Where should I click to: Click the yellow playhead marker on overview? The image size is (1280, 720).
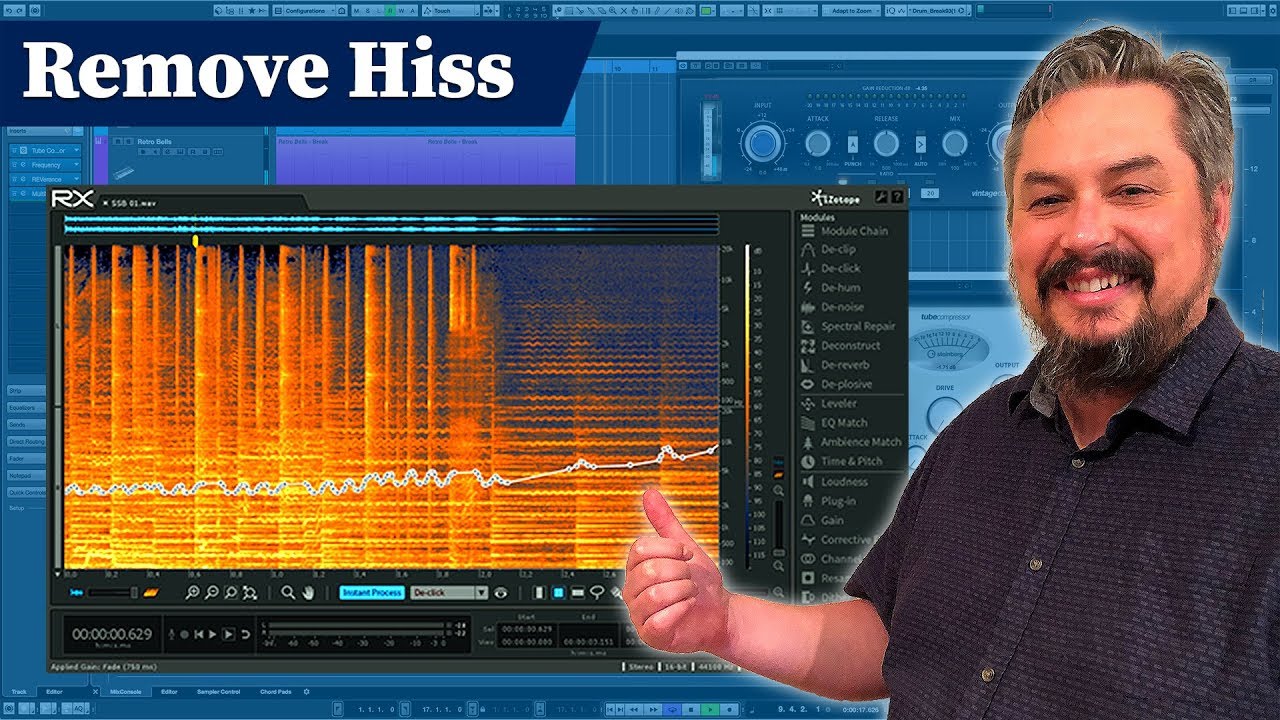(x=195, y=241)
